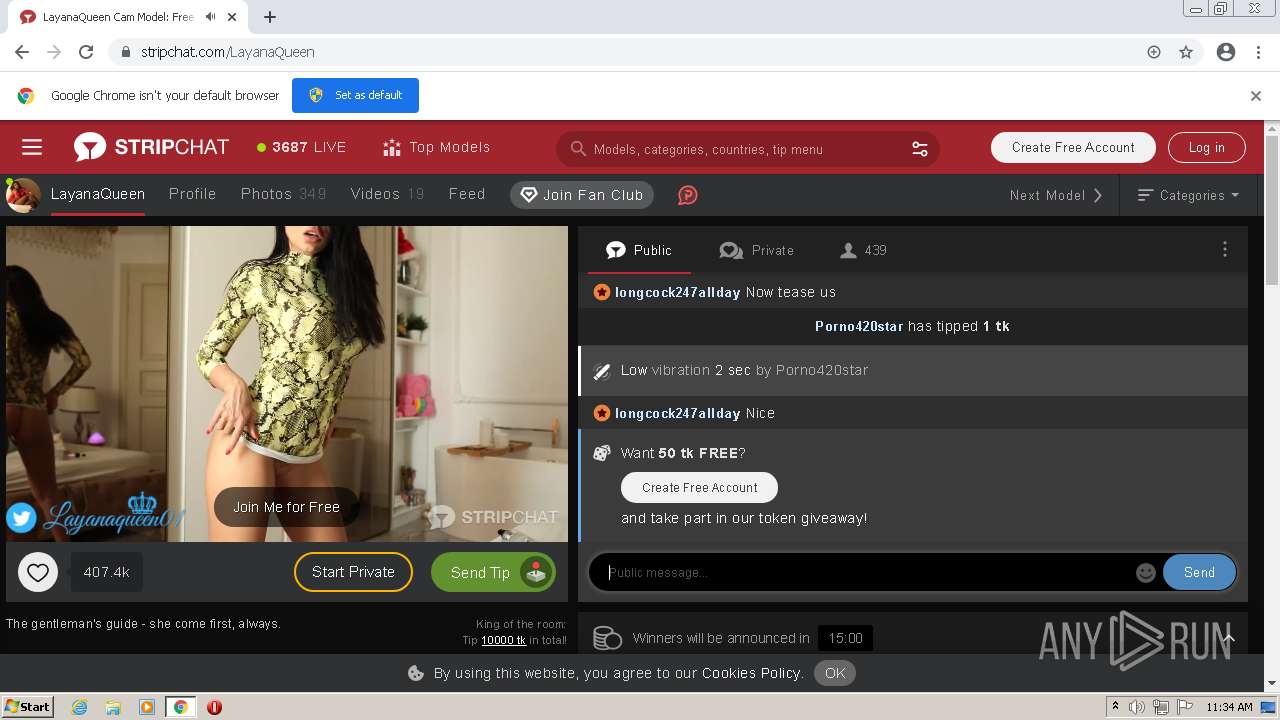The width and height of the screenshot is (1280, 720).
Task: Reload the page
Action: 86,52
